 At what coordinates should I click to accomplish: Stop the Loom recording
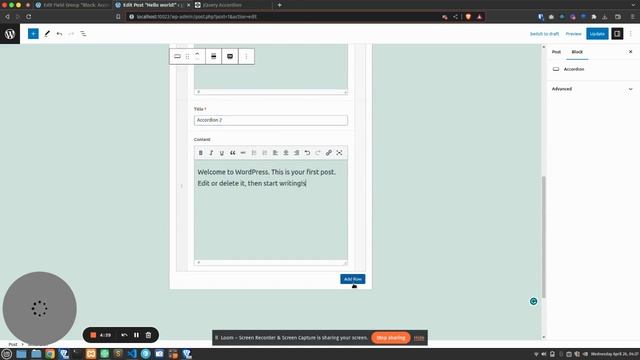pos(93,335)
